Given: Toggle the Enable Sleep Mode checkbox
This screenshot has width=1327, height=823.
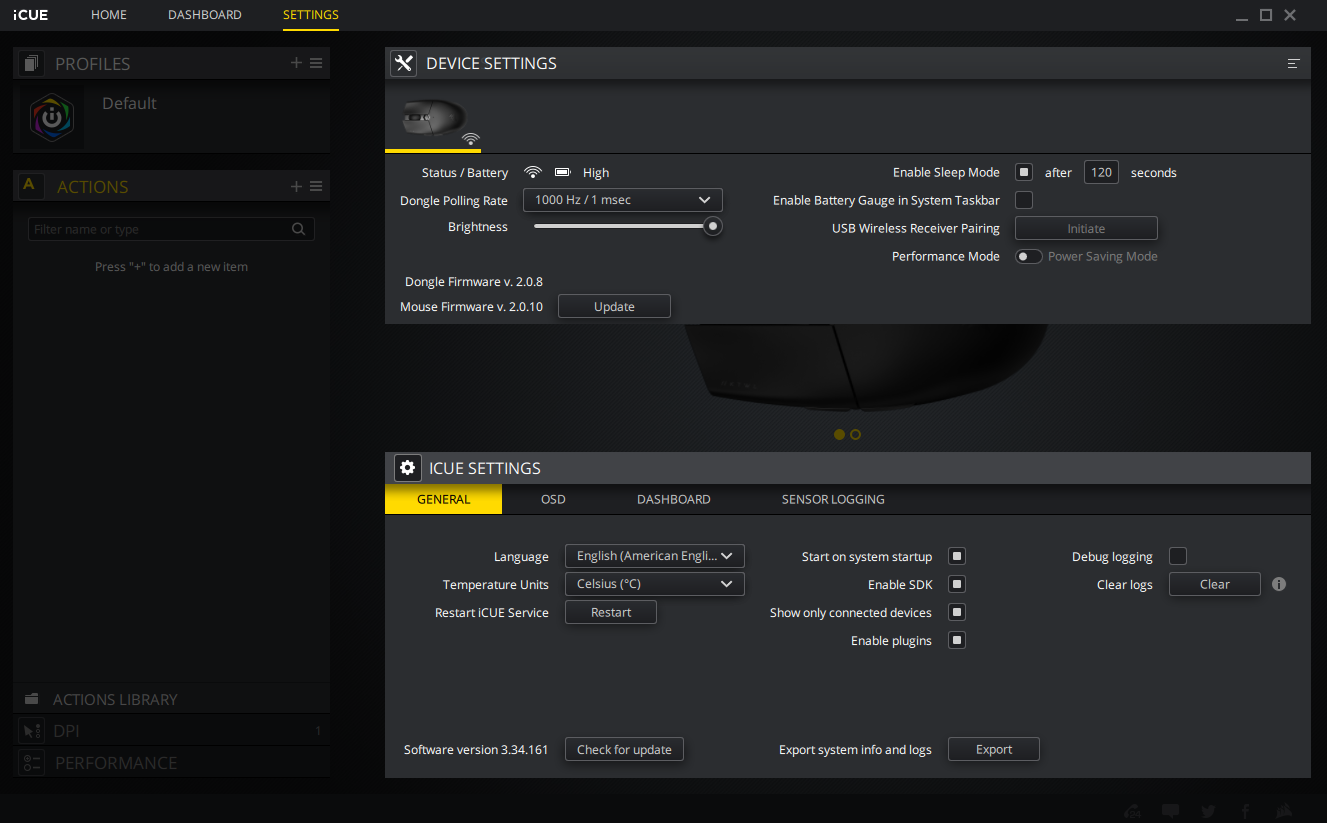Looking at the screenshot, I should coord(1024,172).
